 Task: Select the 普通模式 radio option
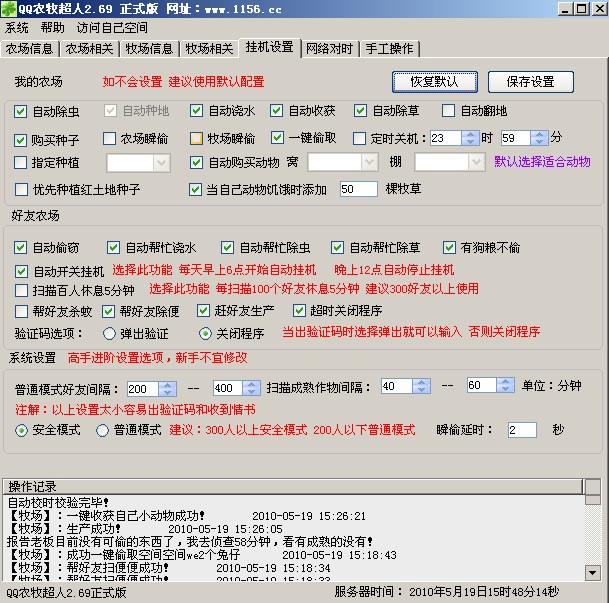pyautogui.click(x=102, y=430)
